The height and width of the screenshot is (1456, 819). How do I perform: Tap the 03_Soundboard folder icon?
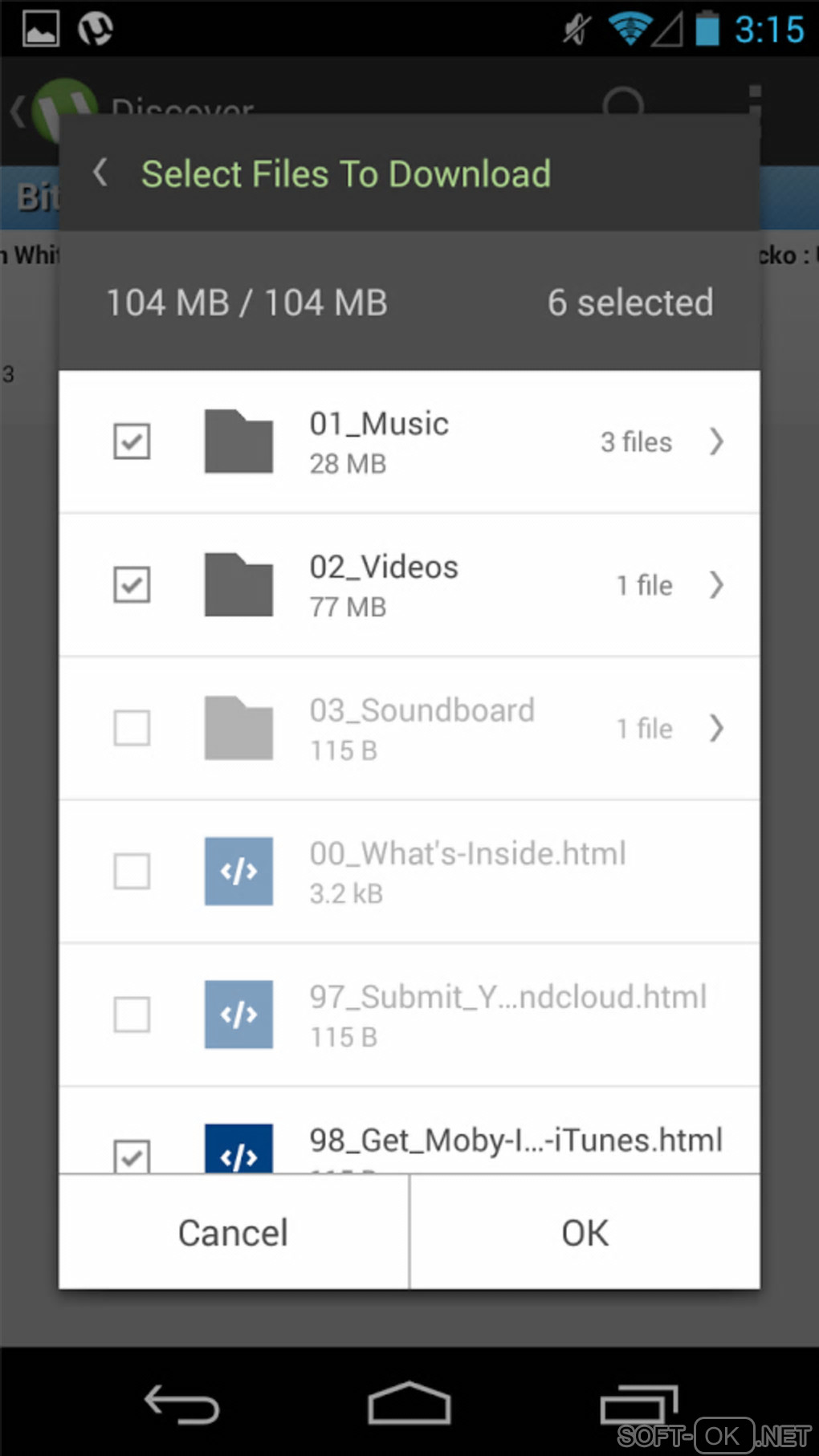[x=238, y=728]
